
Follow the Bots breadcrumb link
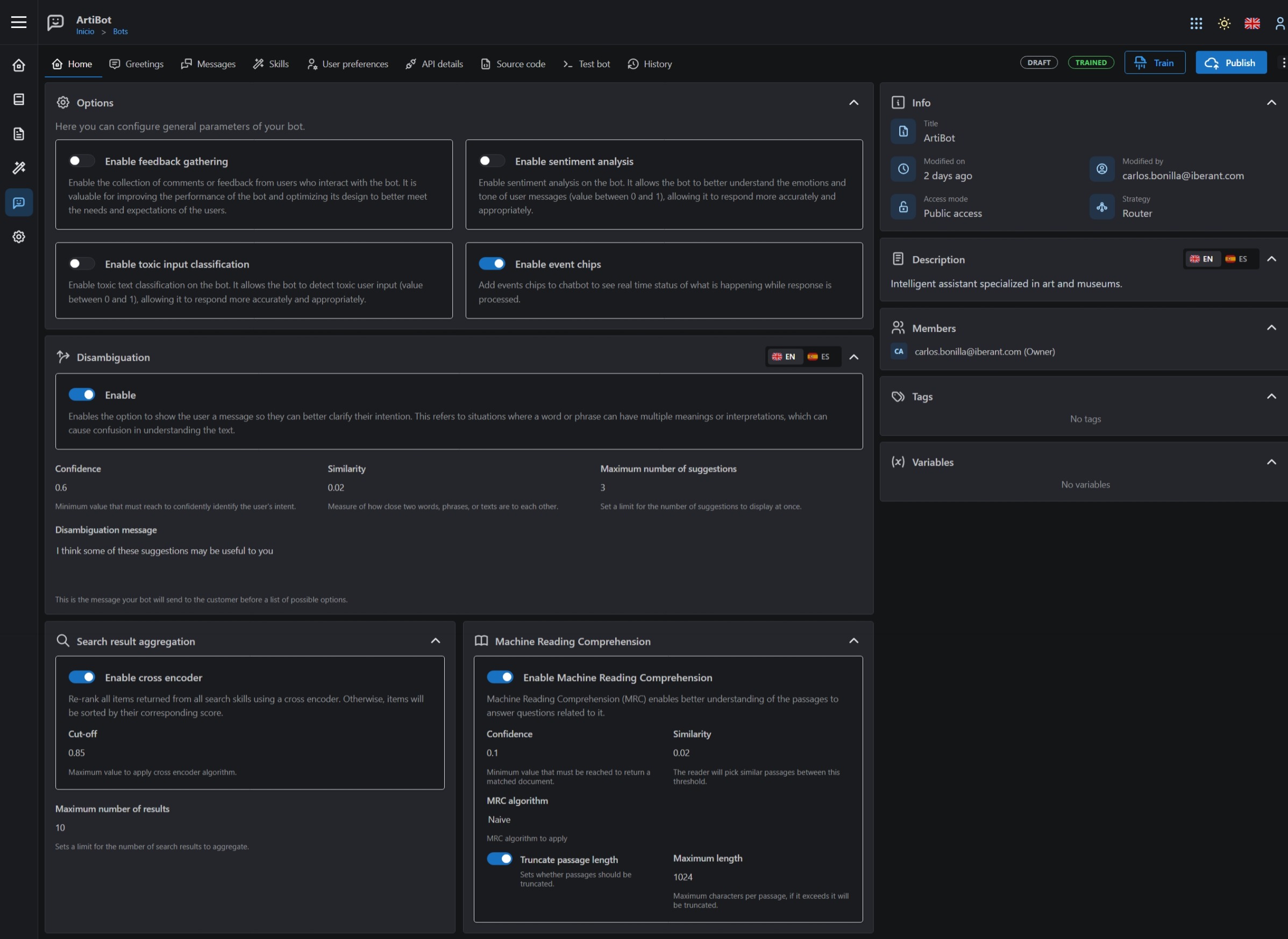coord(120,31)
